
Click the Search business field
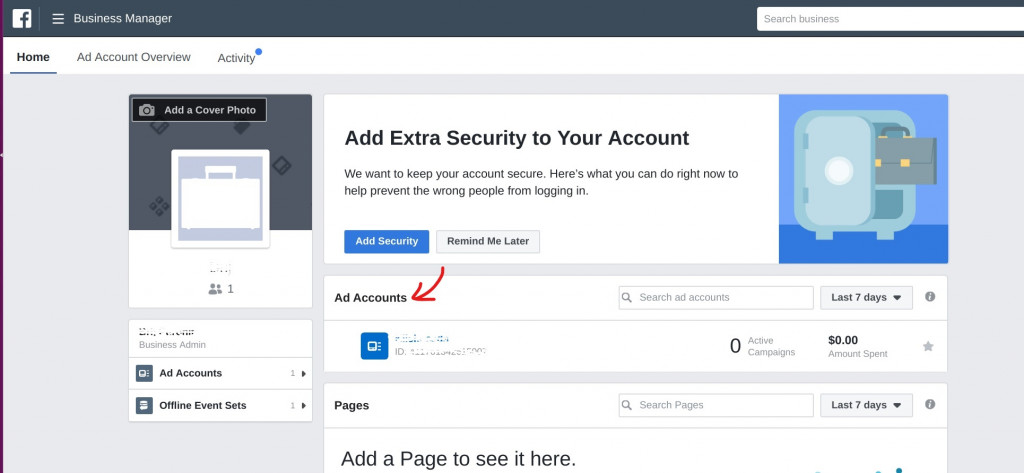coord(890,19)
